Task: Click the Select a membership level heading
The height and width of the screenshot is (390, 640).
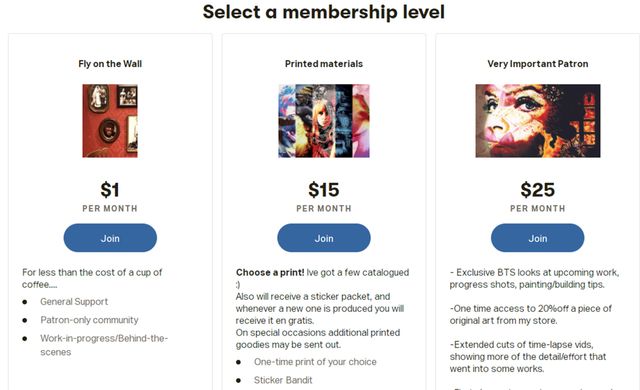Action: pos(324,12)
